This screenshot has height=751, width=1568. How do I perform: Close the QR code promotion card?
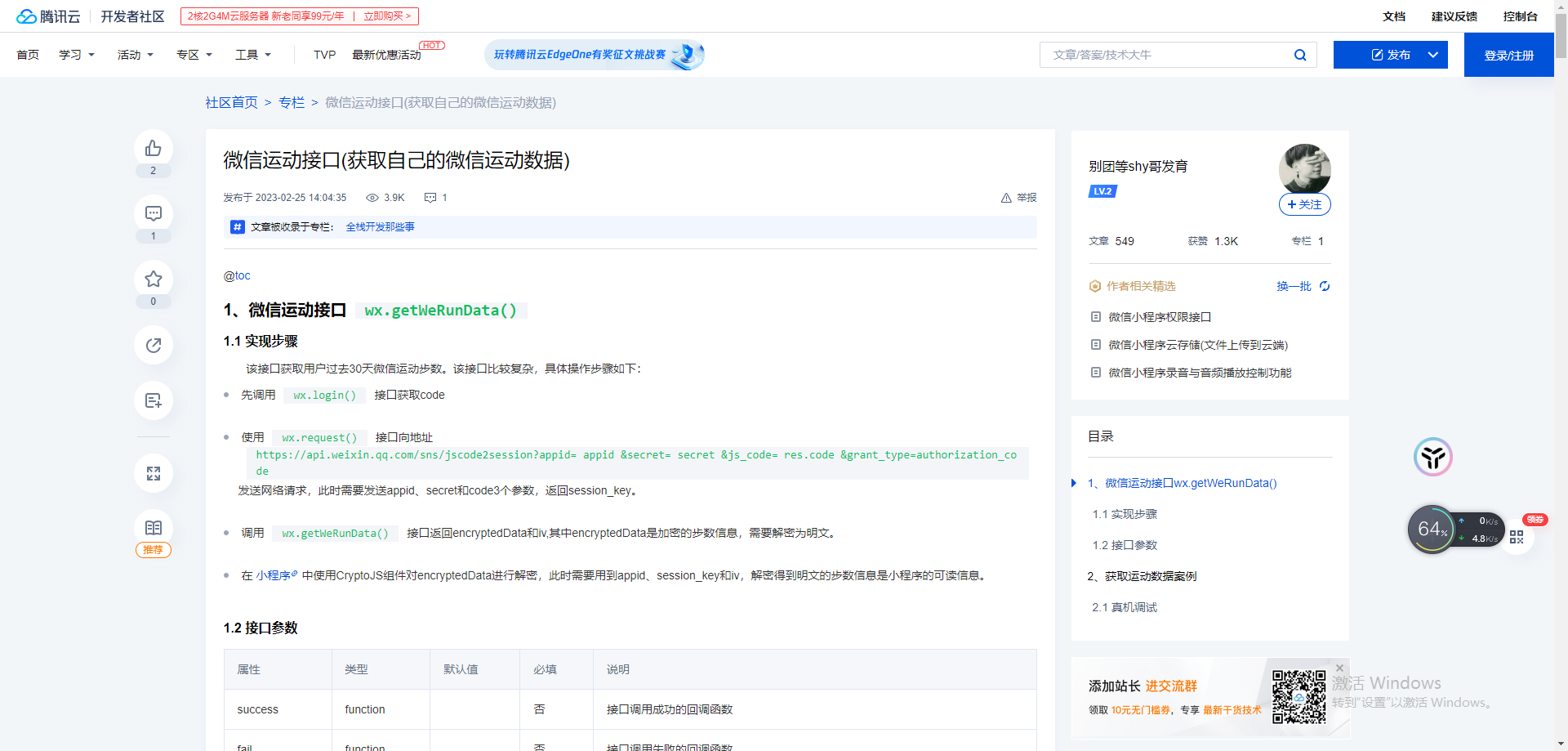click(x=1339, y=668)
